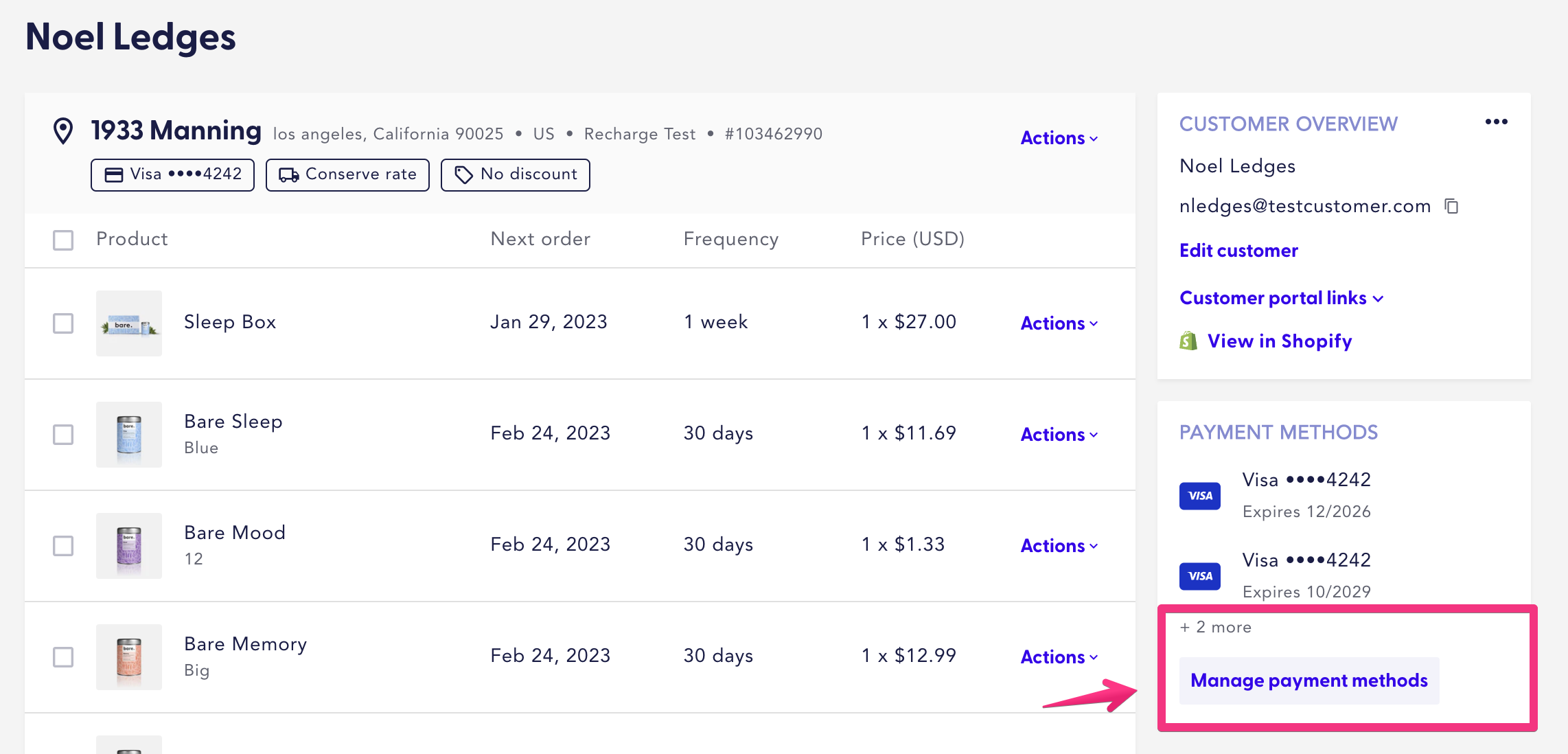Click the Visa logo for card expiring 12/2026
Image resolution: width=1568 pixels, height=754 pixels.
pos(1199,496)
